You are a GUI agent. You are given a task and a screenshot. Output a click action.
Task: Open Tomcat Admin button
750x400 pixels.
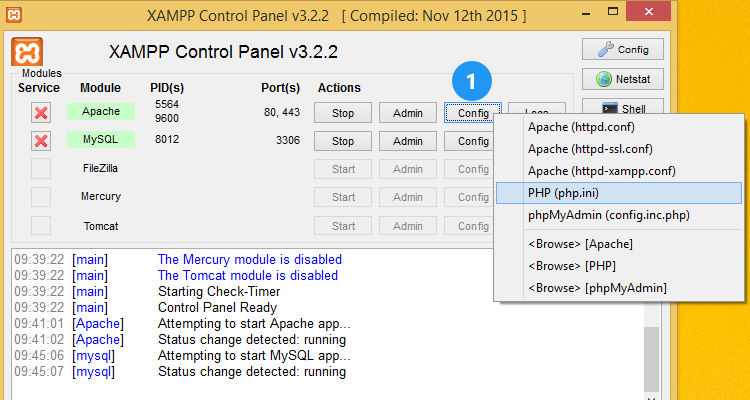pyautogui.click(x=408, y=225)
